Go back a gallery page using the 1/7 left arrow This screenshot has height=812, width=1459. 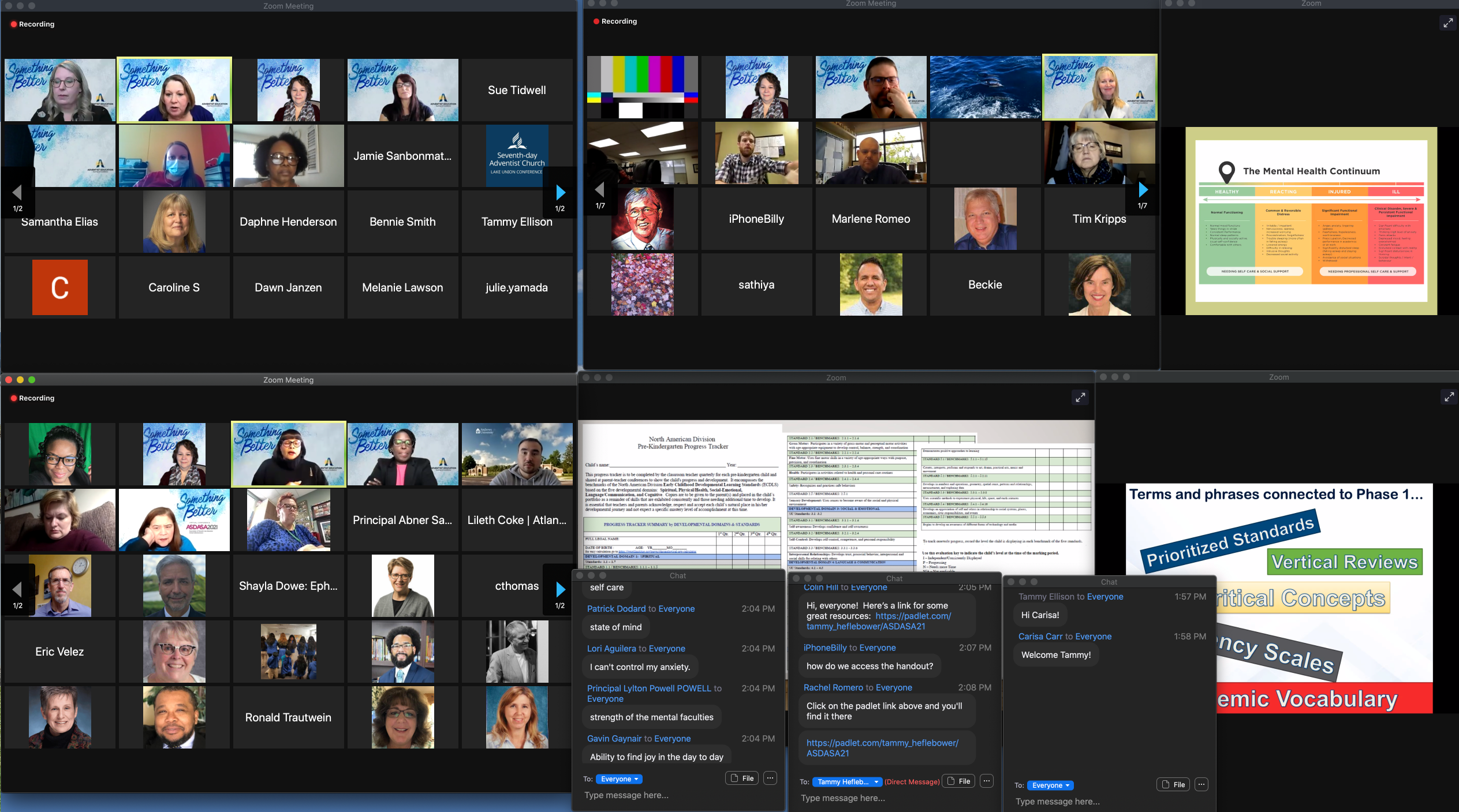(x=599, y=189)
